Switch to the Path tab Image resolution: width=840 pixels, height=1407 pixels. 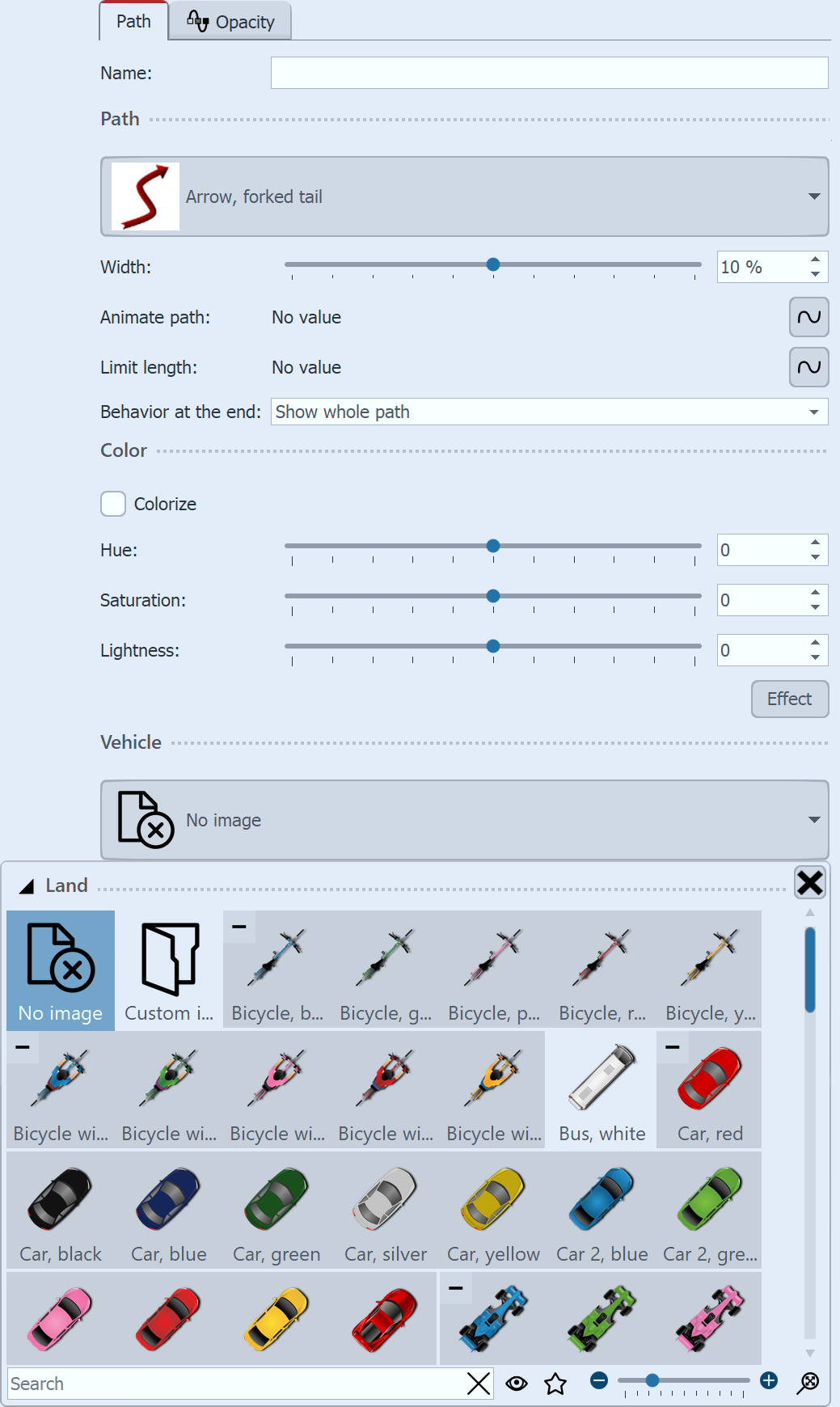click(x=133, y=21)
